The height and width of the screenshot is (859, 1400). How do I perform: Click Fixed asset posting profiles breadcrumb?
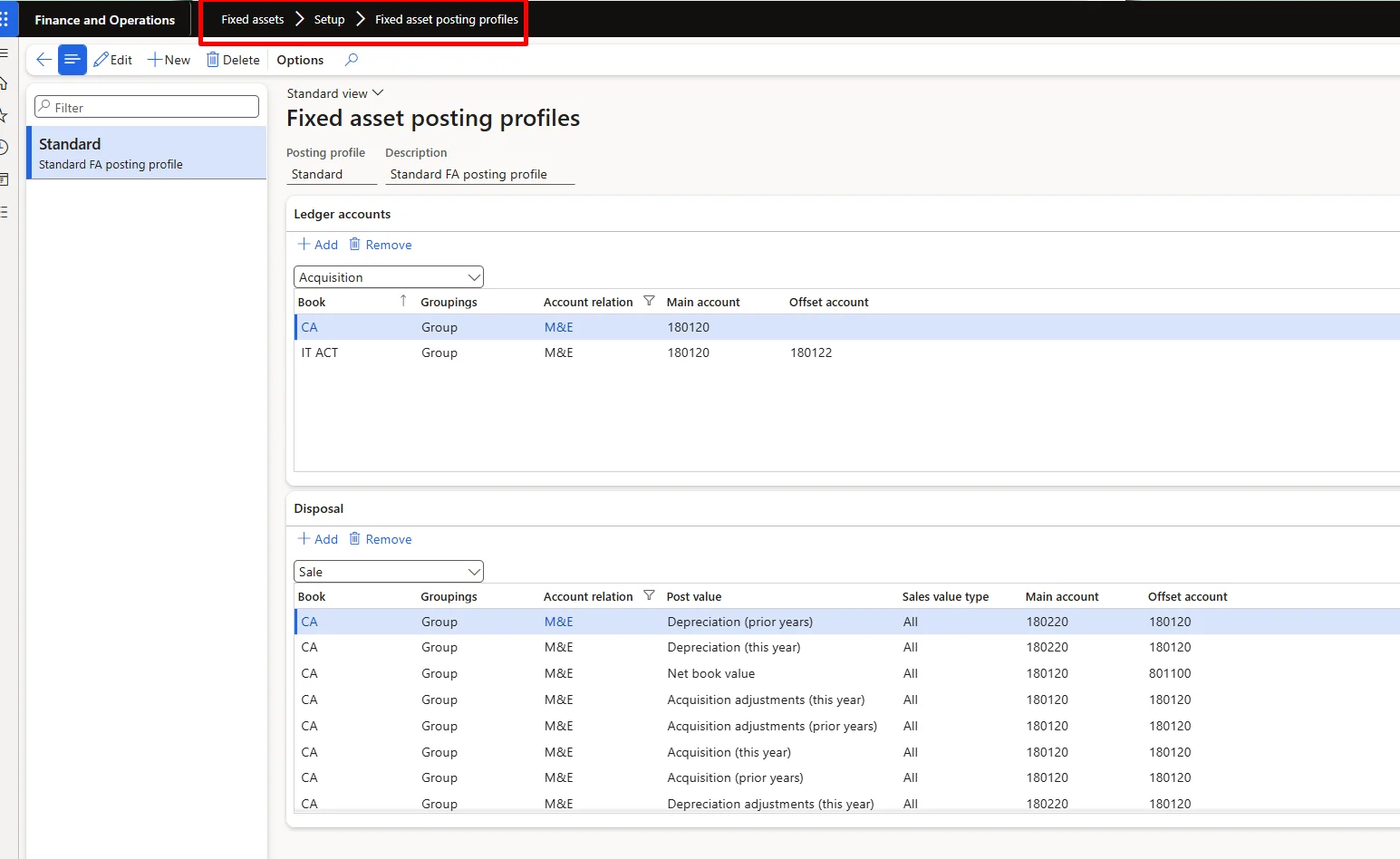tap(447, 19)
